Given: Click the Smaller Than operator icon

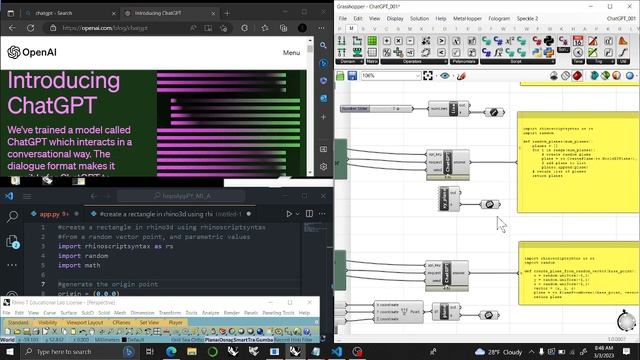Looking at the screenshot, I should pos(441,52).
